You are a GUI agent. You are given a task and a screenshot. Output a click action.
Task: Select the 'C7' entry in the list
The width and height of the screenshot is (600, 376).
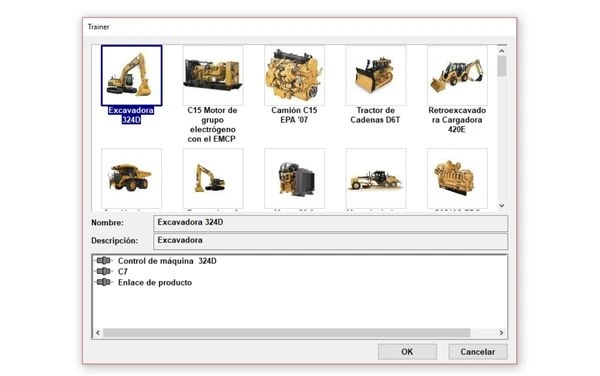click(122, 272)
